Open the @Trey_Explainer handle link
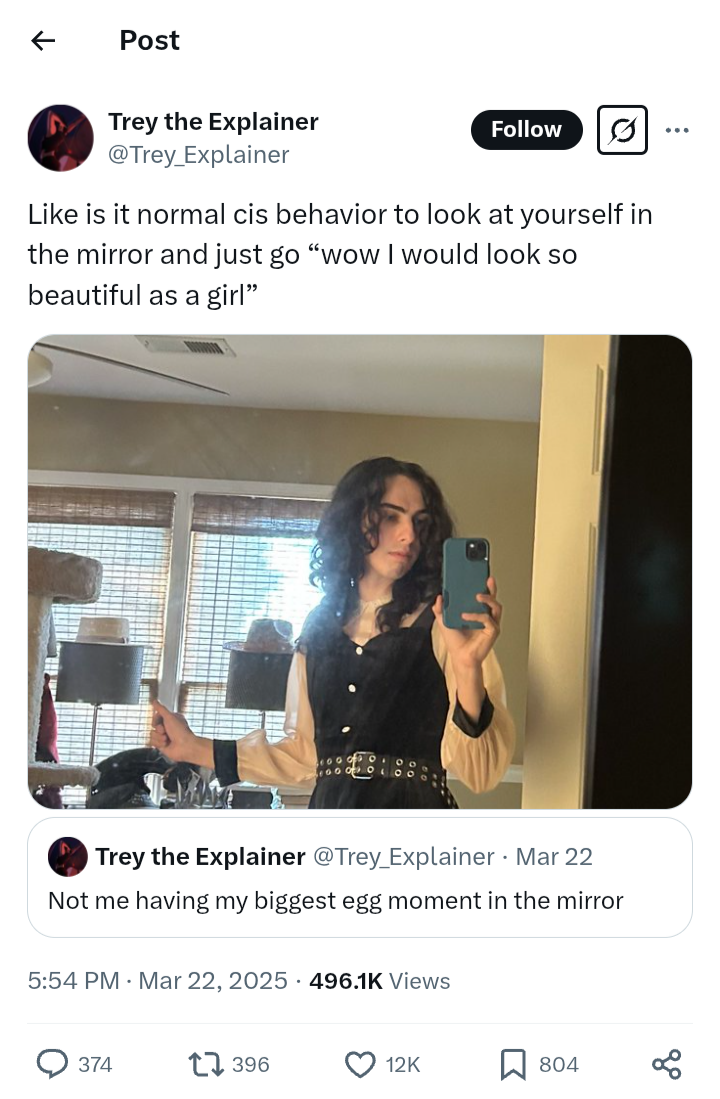The image size is (720, 1099). (198, 154)
